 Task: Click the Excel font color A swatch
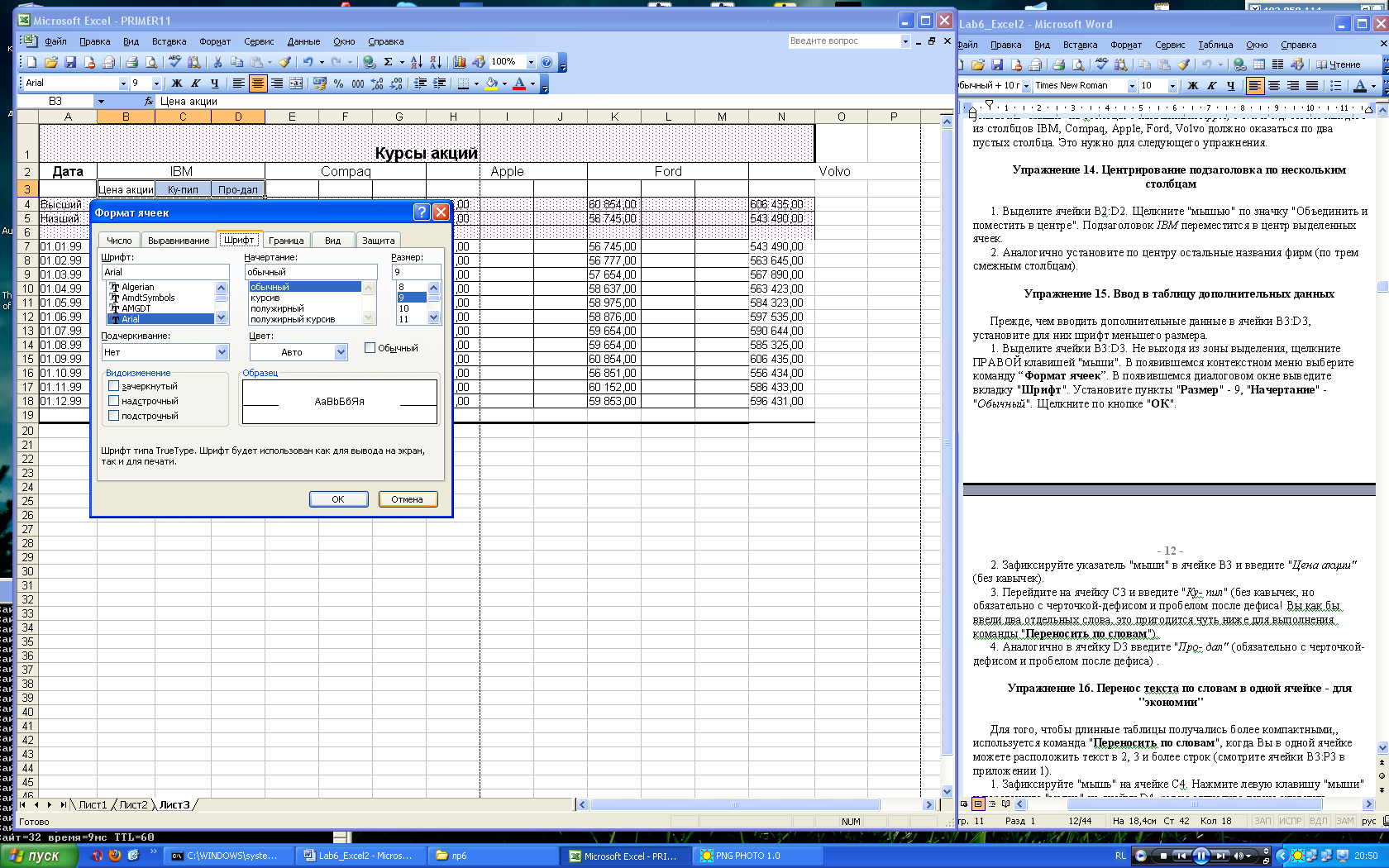pyautogui.click(x=519, y=83)
